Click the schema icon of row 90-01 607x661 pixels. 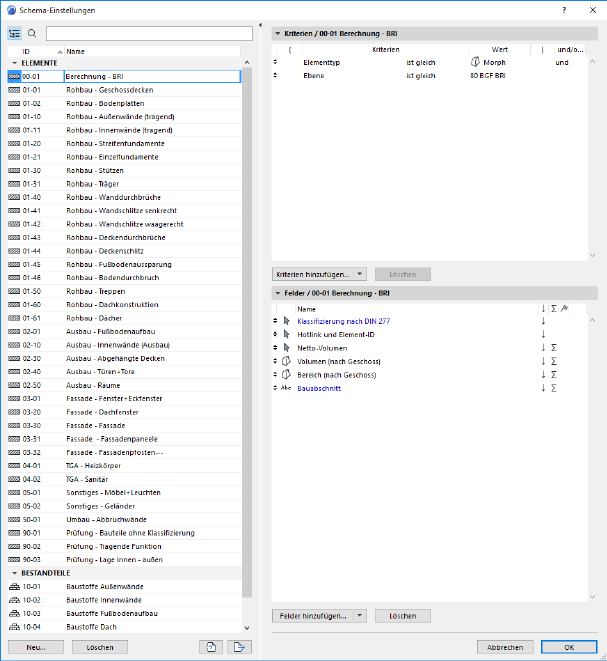coord(14,533)
